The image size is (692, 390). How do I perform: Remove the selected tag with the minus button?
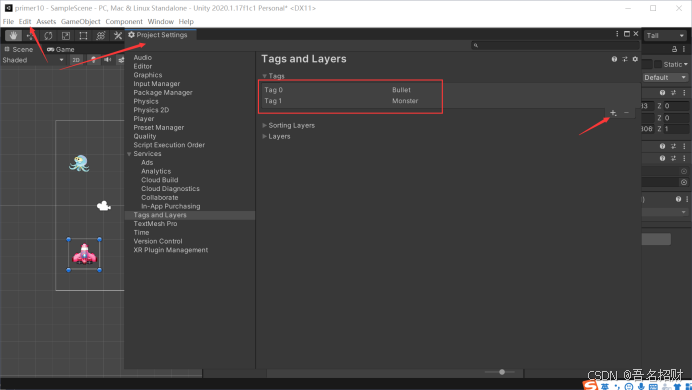[x=626, y=113]
